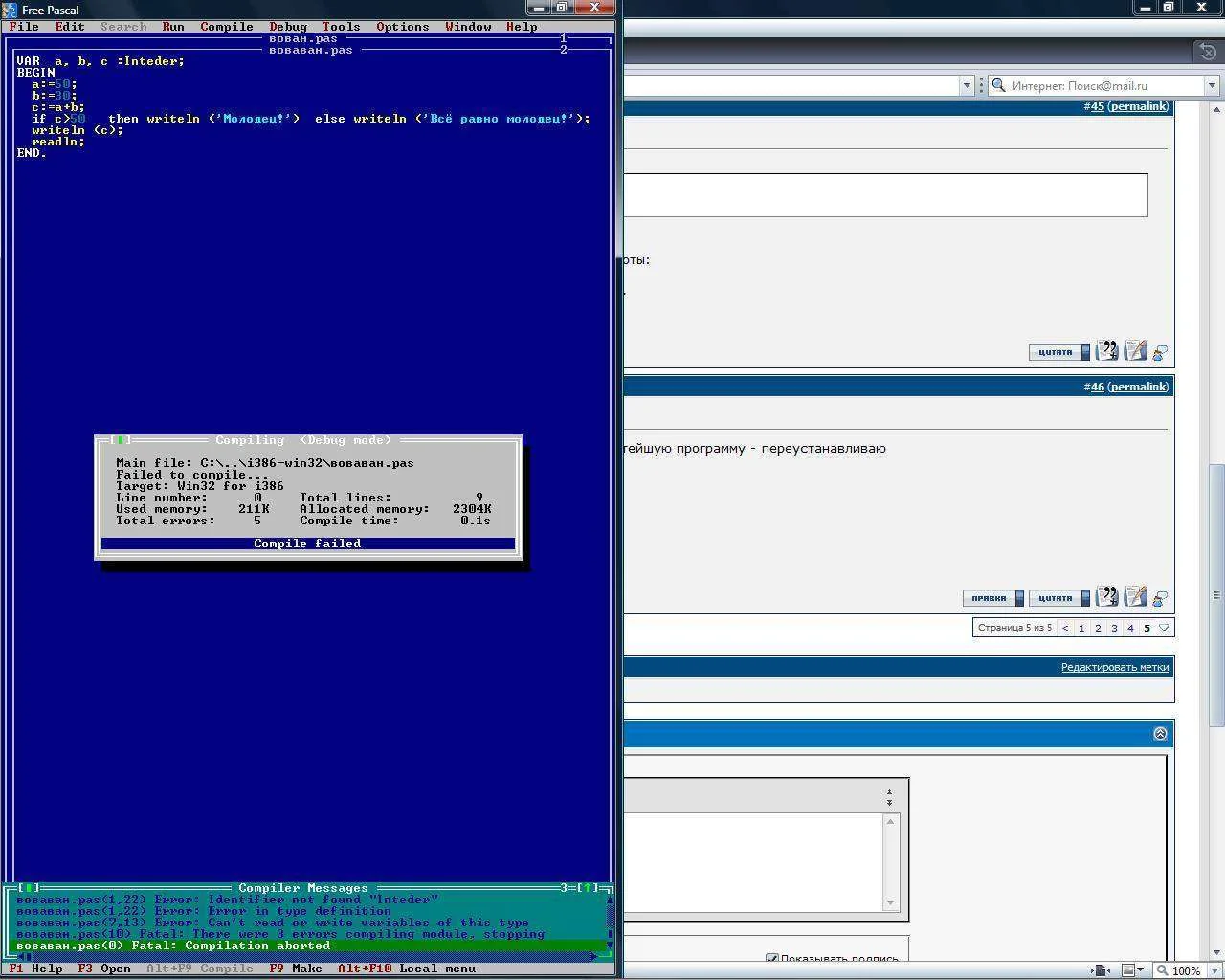
Task: Open the Options menu in Free Pascal
Action: coord(403,27)
